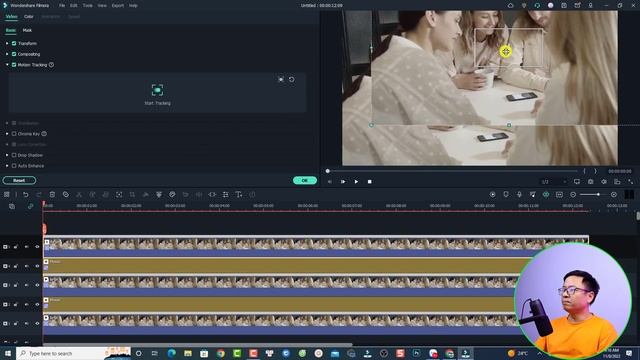640x360 pixels.
Task: Uncheck the Compositing checkbox
Action: coord(14,54)
